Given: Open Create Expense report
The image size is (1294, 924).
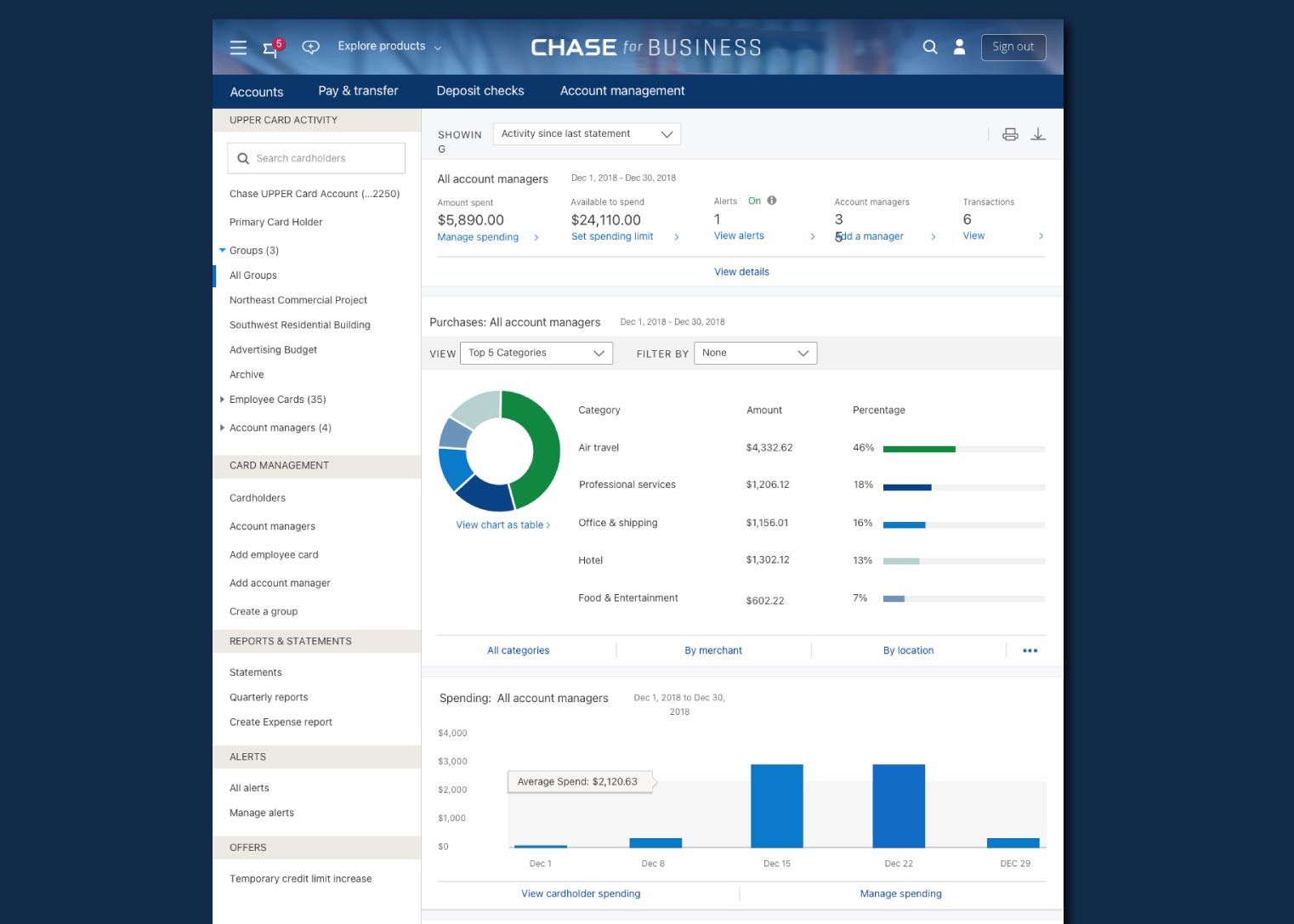Looking at the screenshot, I should pos(281,722).
